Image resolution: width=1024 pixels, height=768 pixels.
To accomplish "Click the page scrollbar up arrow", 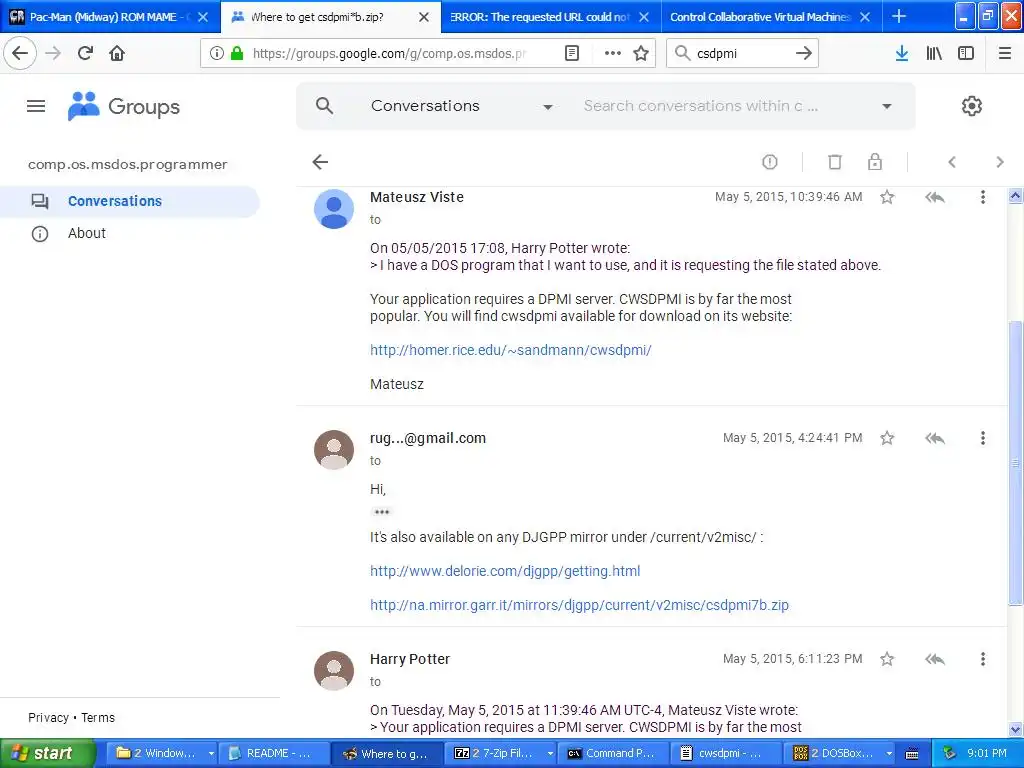I will point(1015,195).
